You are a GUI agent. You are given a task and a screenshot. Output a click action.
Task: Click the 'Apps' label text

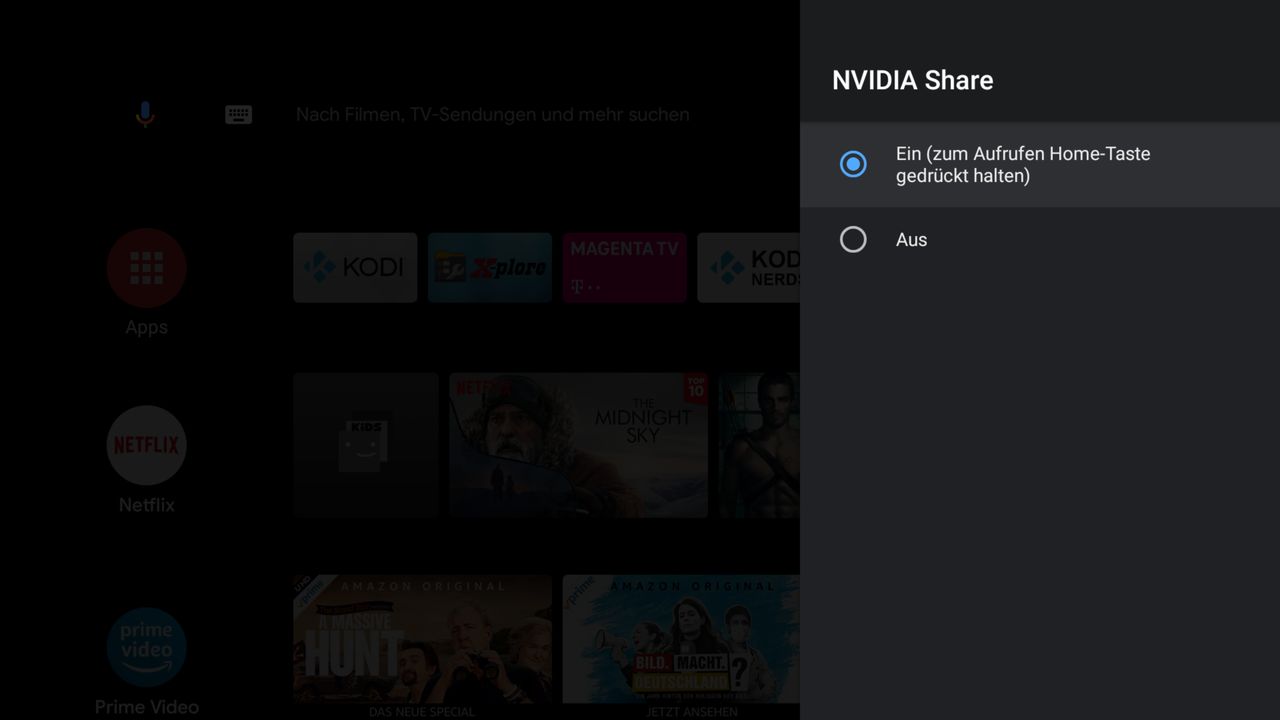click(146, 328)
